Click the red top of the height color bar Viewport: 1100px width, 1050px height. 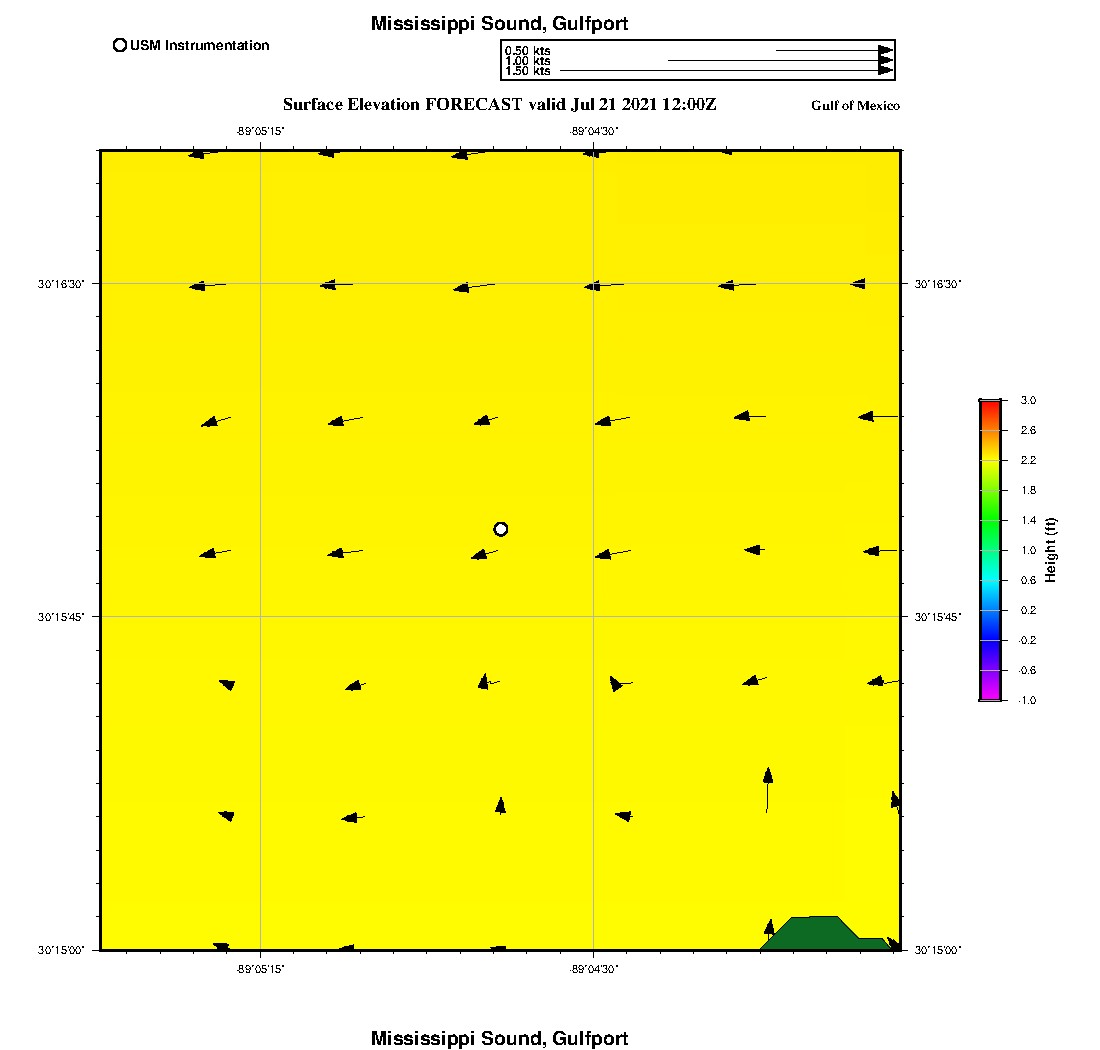coord(990,406)
